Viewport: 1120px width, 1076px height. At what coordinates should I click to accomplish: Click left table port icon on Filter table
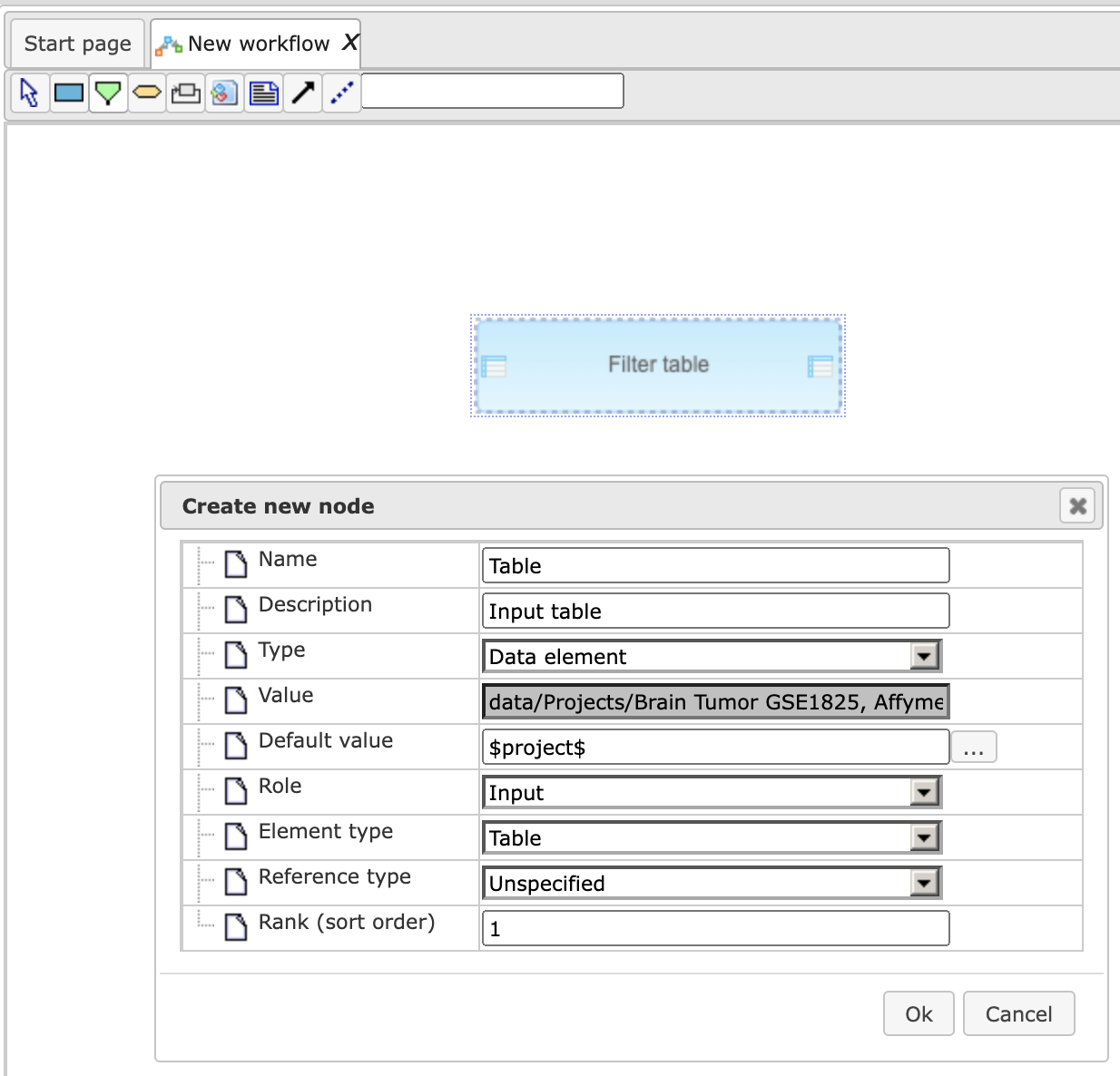pos(494,366)
